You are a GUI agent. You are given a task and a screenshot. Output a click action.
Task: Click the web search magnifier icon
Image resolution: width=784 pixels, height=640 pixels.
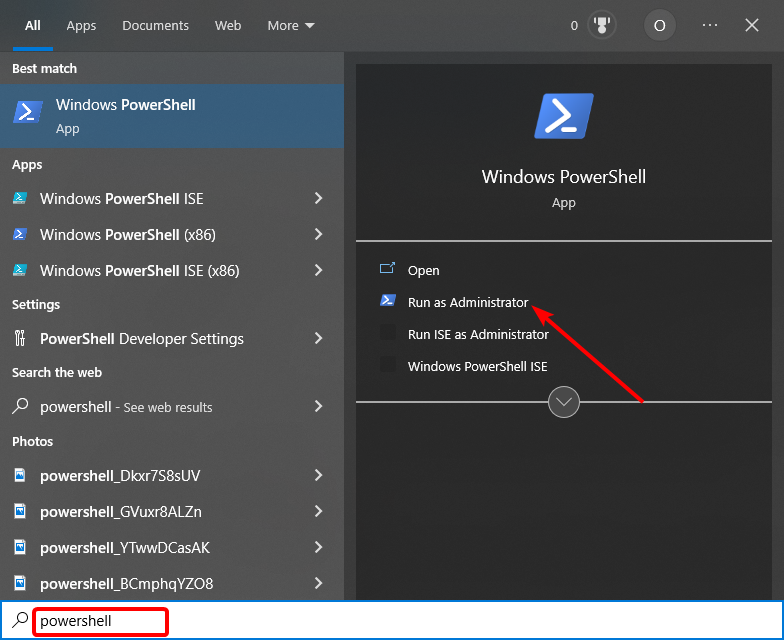tap(20, 406)
